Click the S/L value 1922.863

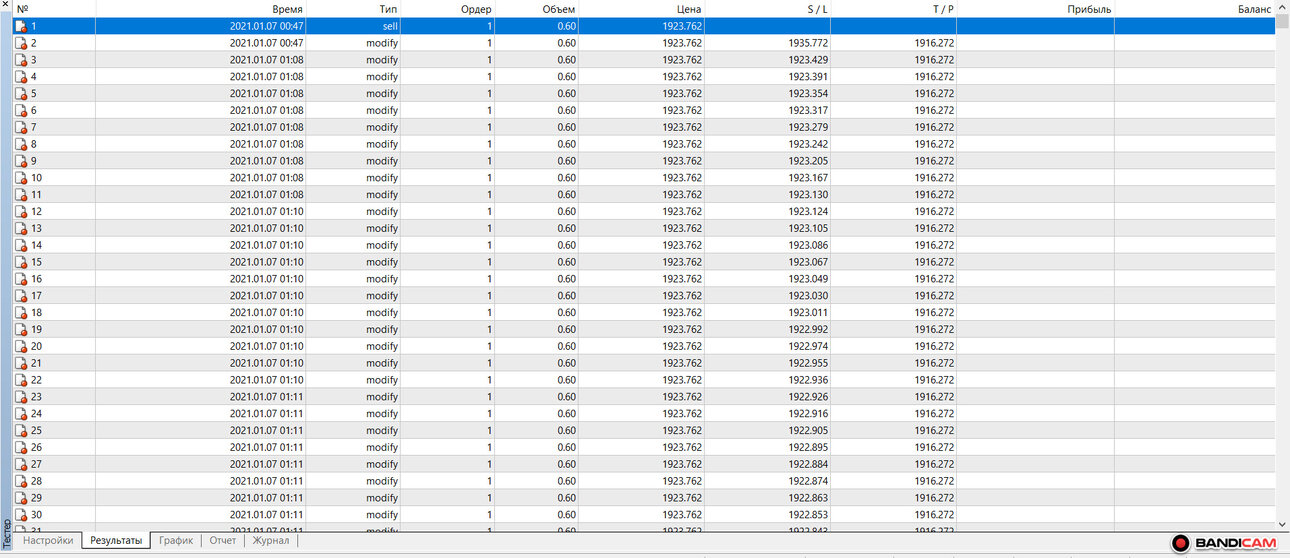808,498
